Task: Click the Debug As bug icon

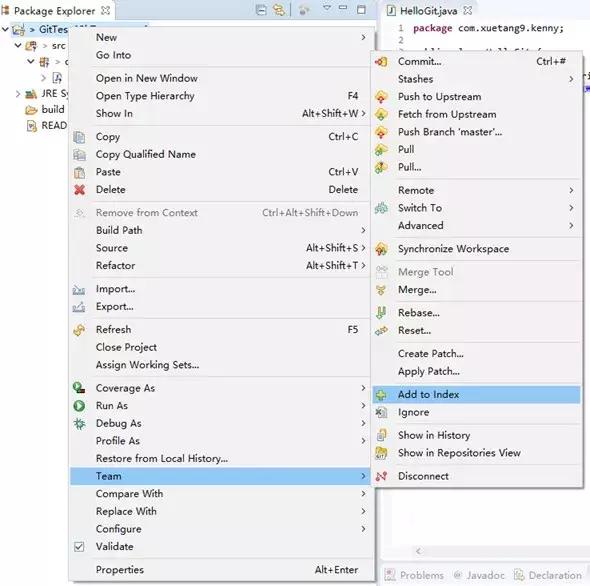Action: coord(79,424)
